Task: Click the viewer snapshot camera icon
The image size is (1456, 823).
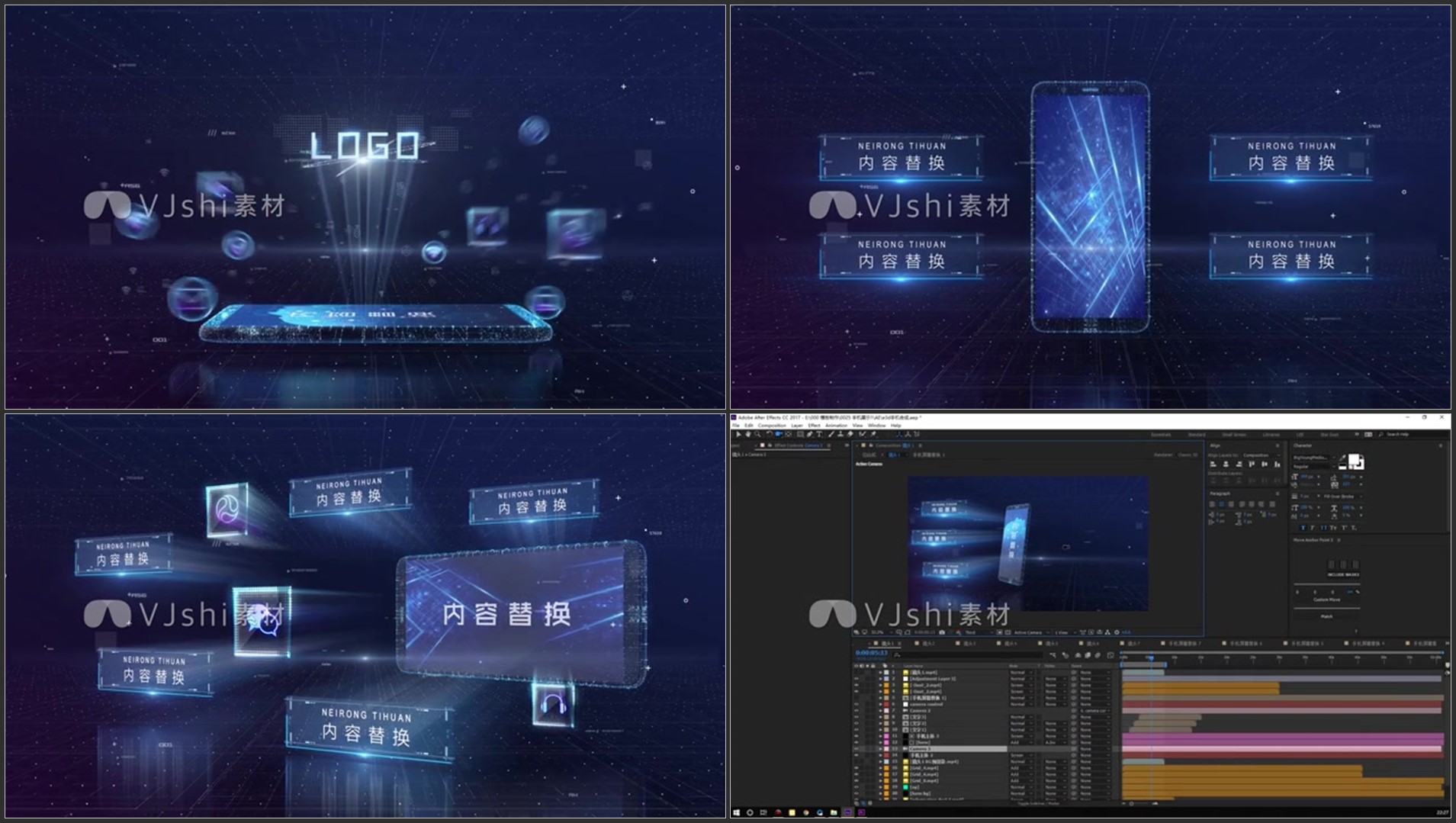Action: 943,632
